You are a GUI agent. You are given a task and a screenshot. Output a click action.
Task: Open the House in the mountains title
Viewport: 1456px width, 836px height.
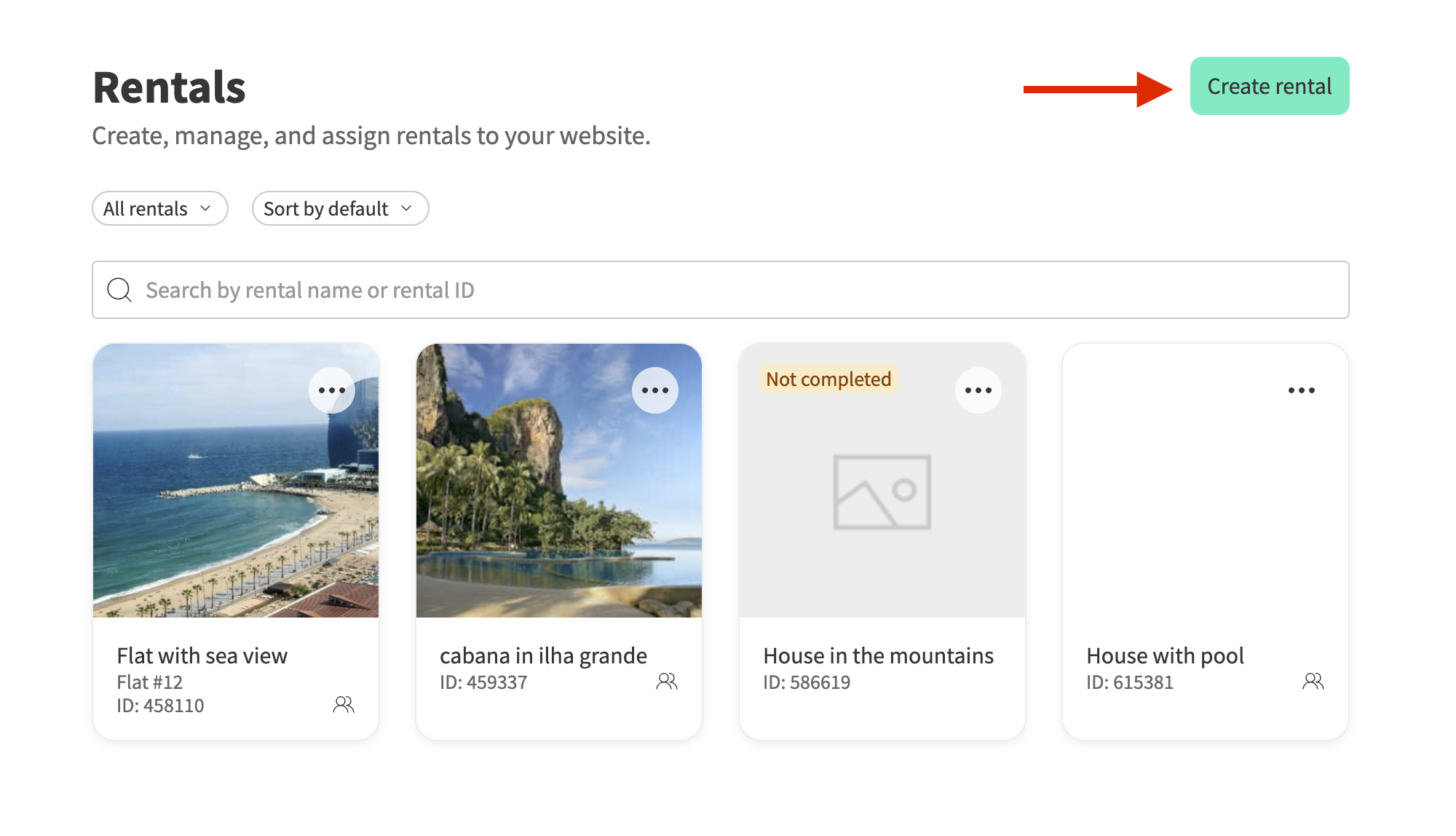[878, 655]
